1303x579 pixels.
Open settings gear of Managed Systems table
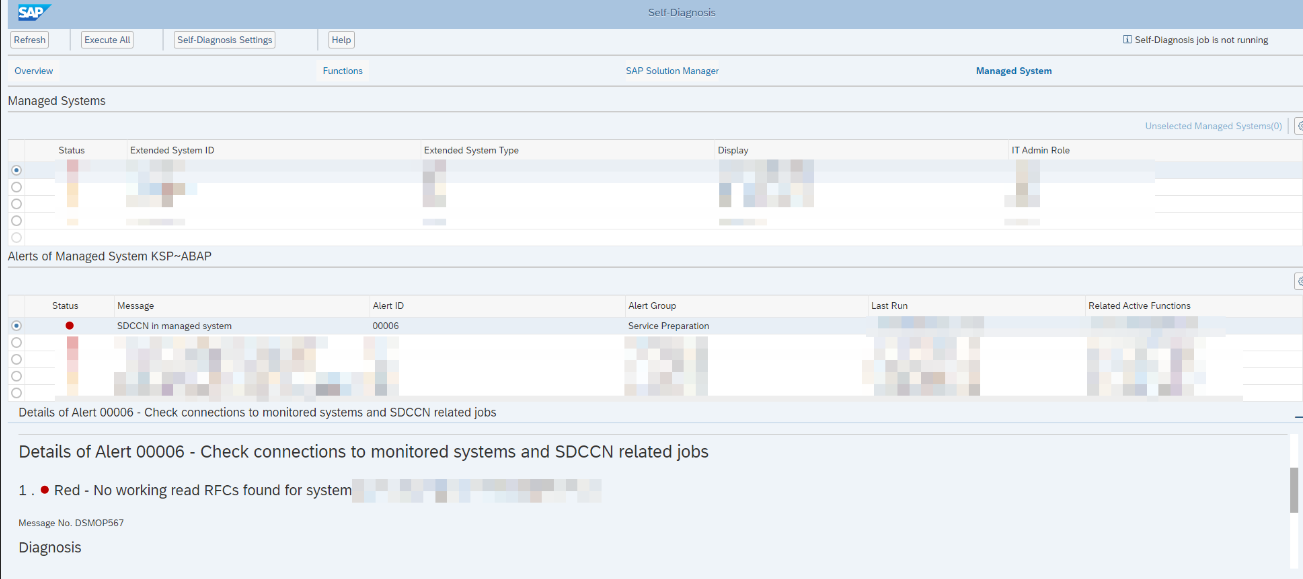point(1299,126)
